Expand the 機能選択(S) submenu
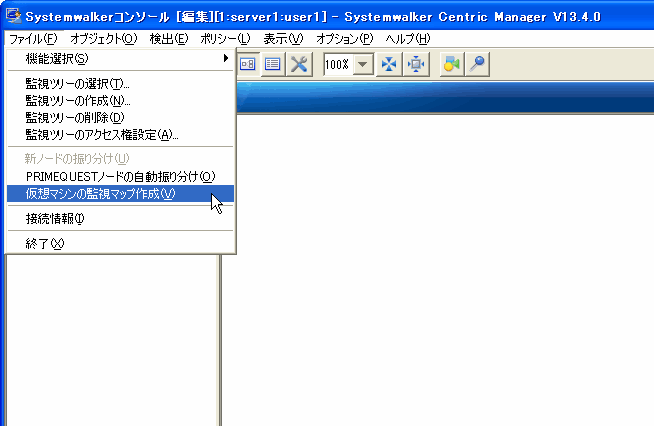 pos(121,59)
